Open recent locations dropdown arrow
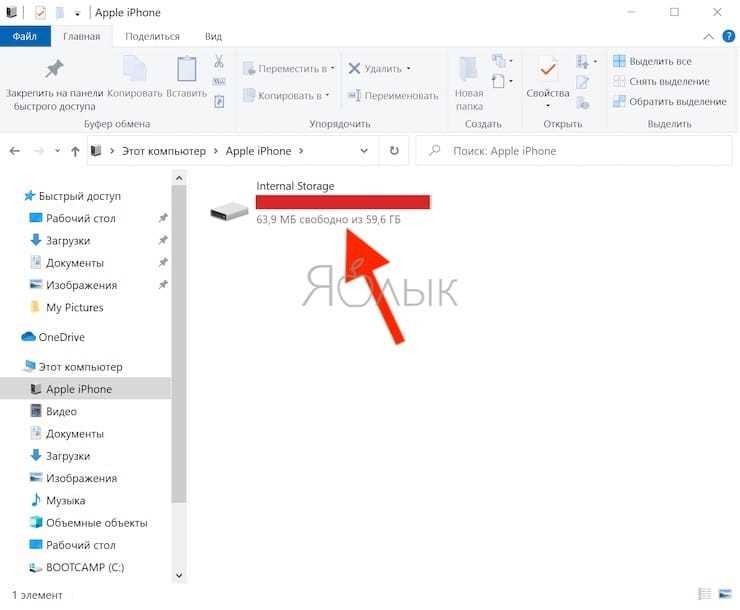The height and width of the screenshot is (610, 740). 58,151
